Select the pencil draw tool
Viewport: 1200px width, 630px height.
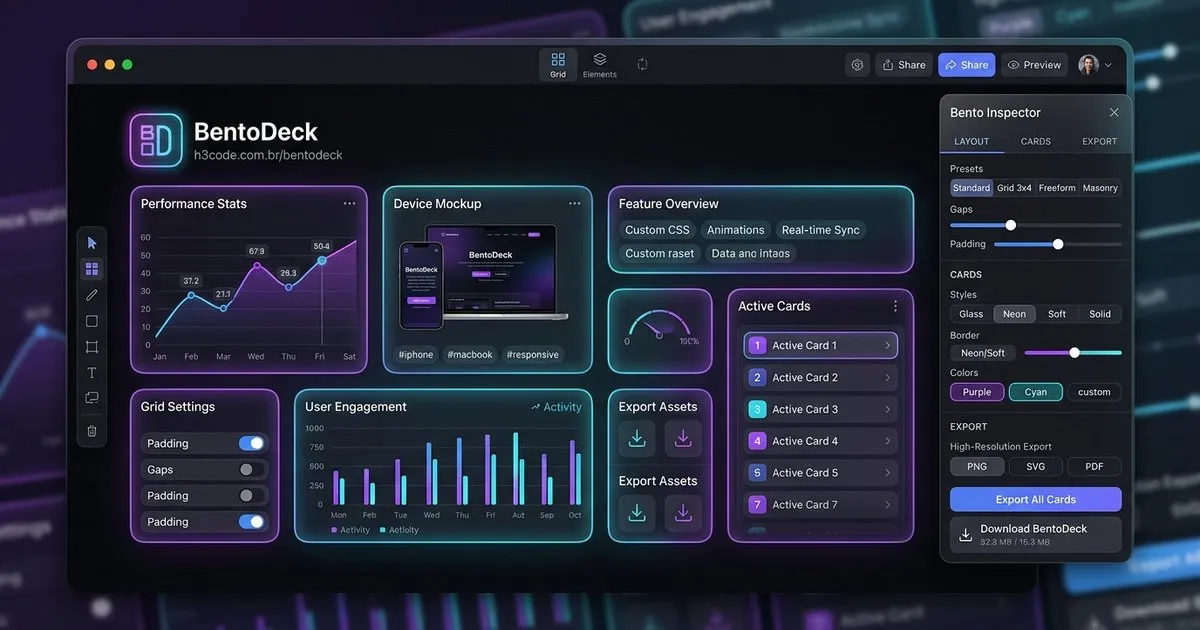point(92,295)
